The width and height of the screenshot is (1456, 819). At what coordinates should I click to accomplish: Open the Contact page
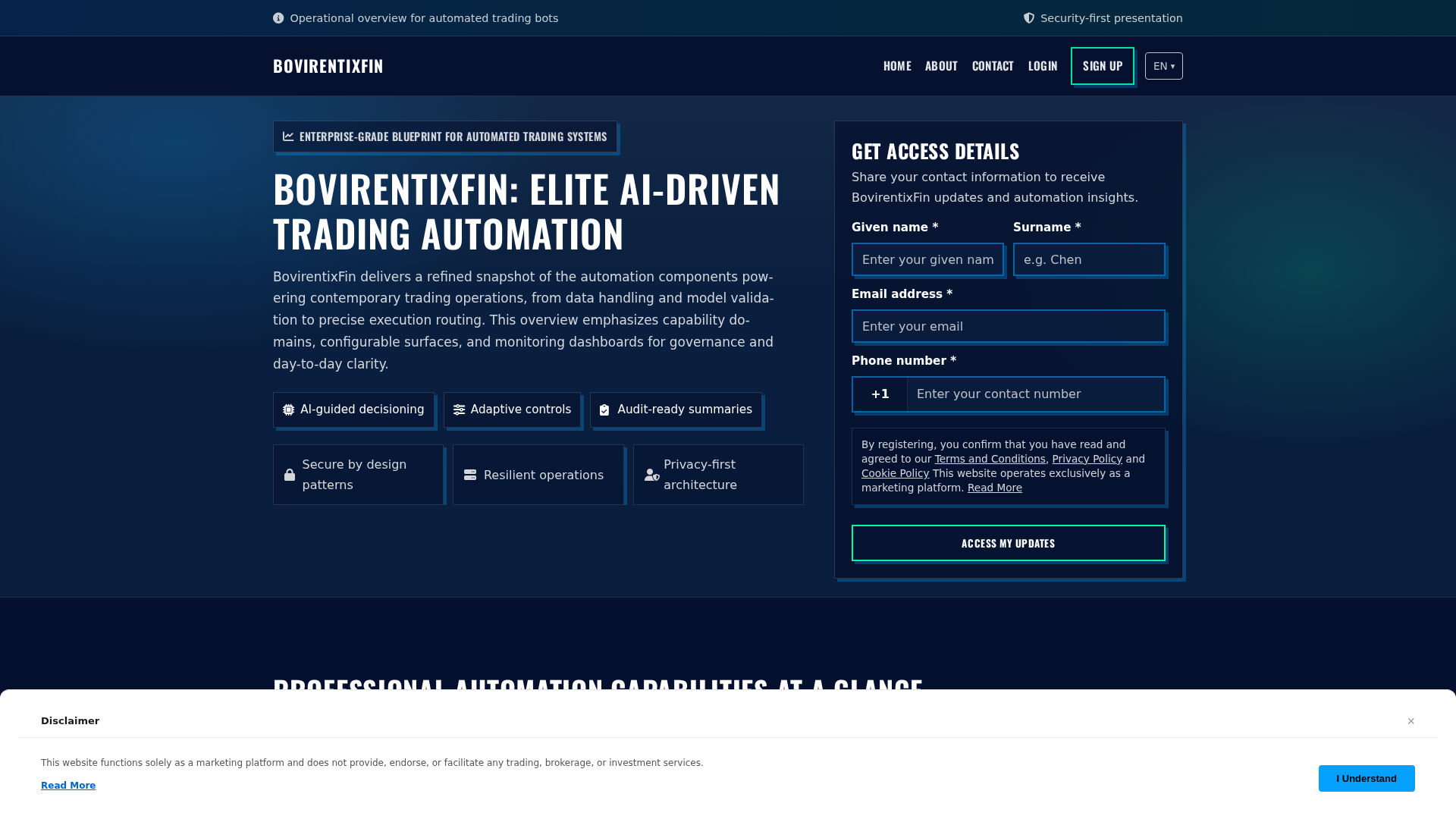[993, 66]
